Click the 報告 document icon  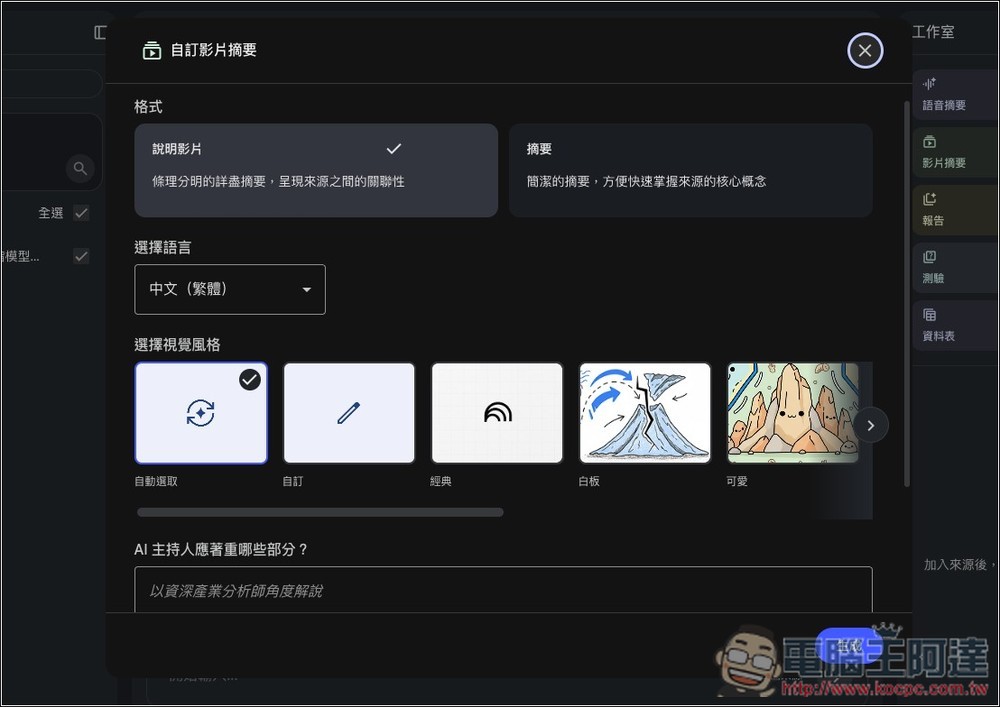tap(929, 199)
